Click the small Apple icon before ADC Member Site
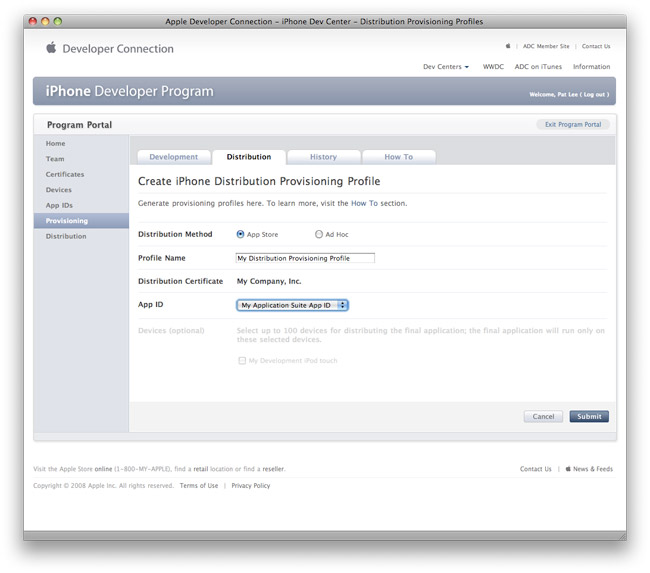Screen dimensions: 650x573 click(508, 46)
